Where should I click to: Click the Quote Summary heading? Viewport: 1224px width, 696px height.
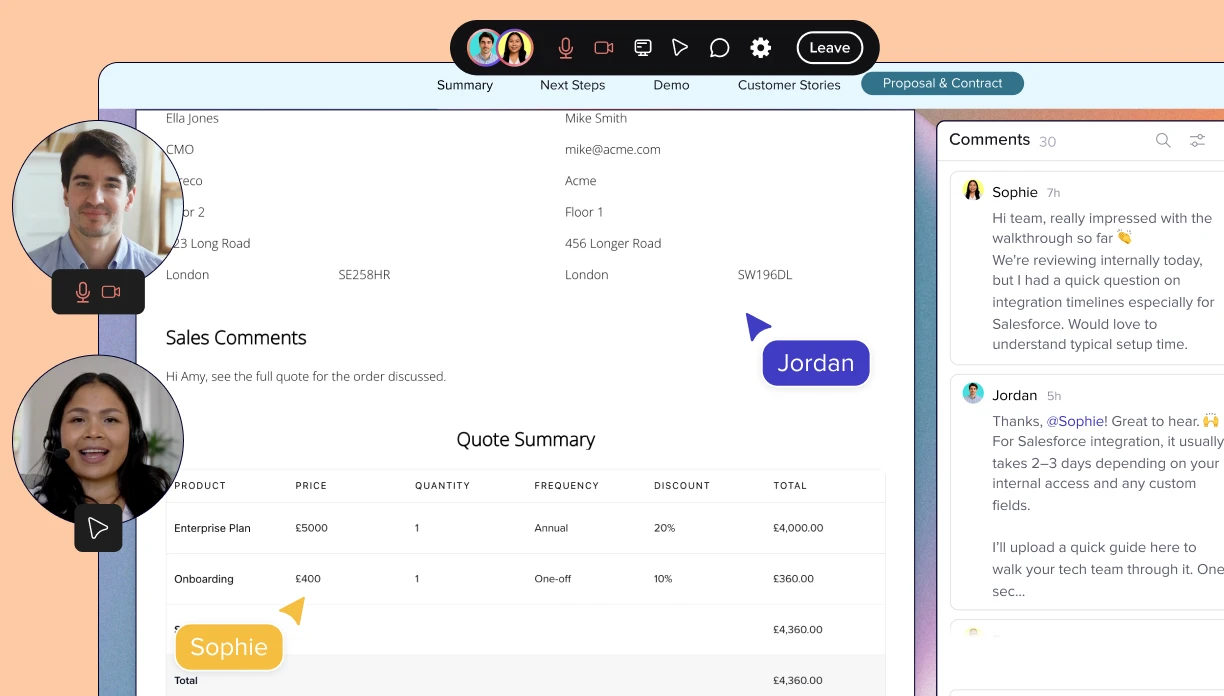pos(525,439)
